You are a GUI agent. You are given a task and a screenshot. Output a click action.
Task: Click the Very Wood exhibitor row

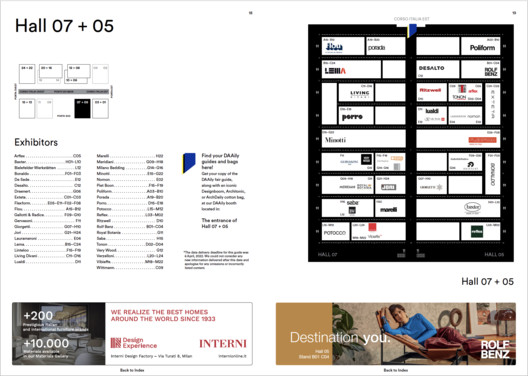tap(130, 250)
